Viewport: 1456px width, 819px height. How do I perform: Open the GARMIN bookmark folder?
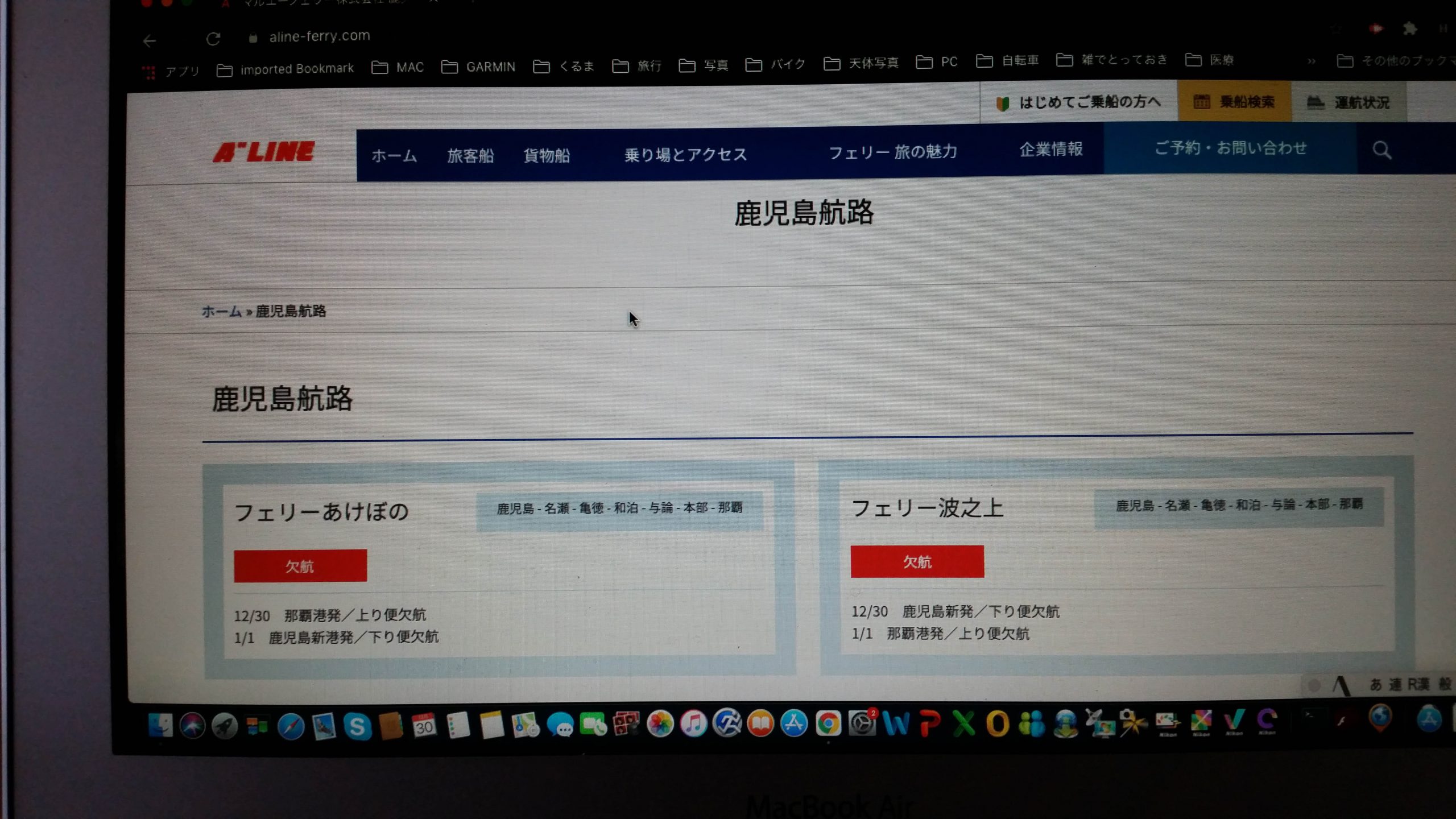point(478,67)
